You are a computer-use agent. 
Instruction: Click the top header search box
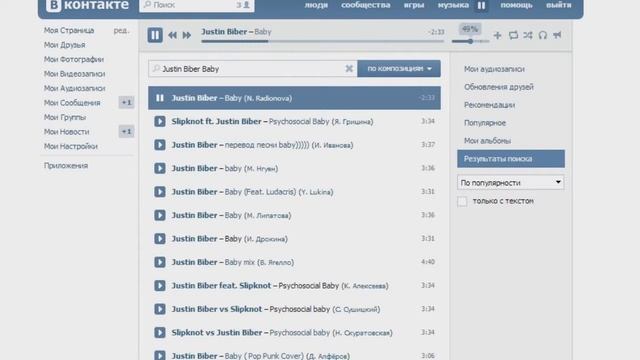click(196, 5)
